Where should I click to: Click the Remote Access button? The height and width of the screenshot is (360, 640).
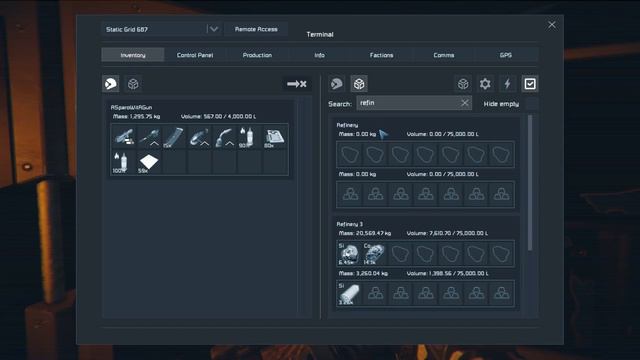point(256,29)
